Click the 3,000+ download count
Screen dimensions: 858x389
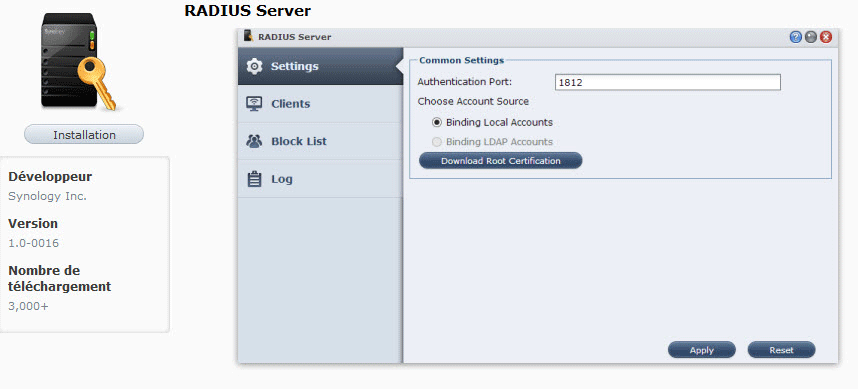point(28,306)
